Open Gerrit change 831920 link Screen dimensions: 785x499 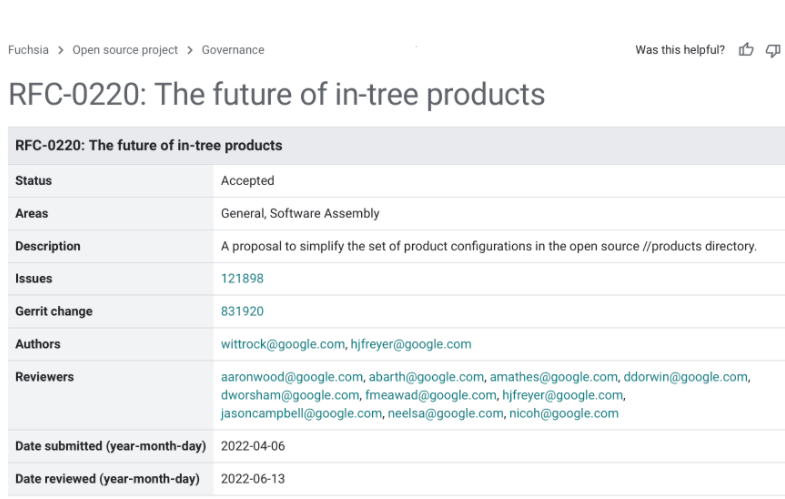242,311
